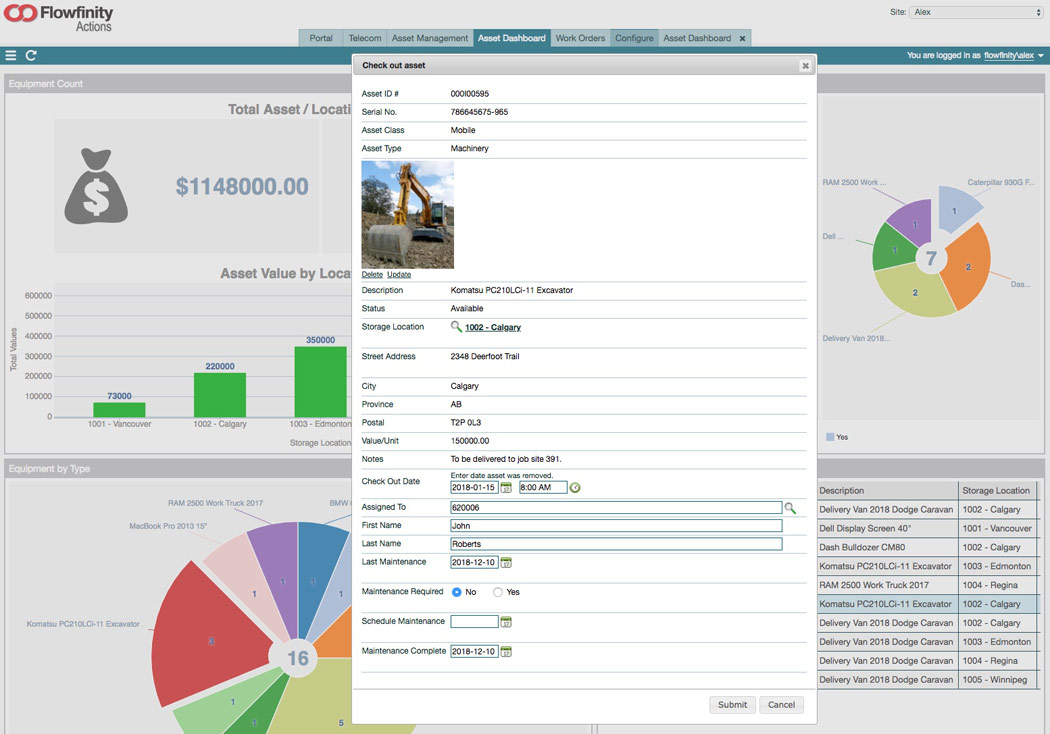This screenshot has height=734, width=1050.
Task: Click the First Name field containing John
Action: (x=616, y=526)
